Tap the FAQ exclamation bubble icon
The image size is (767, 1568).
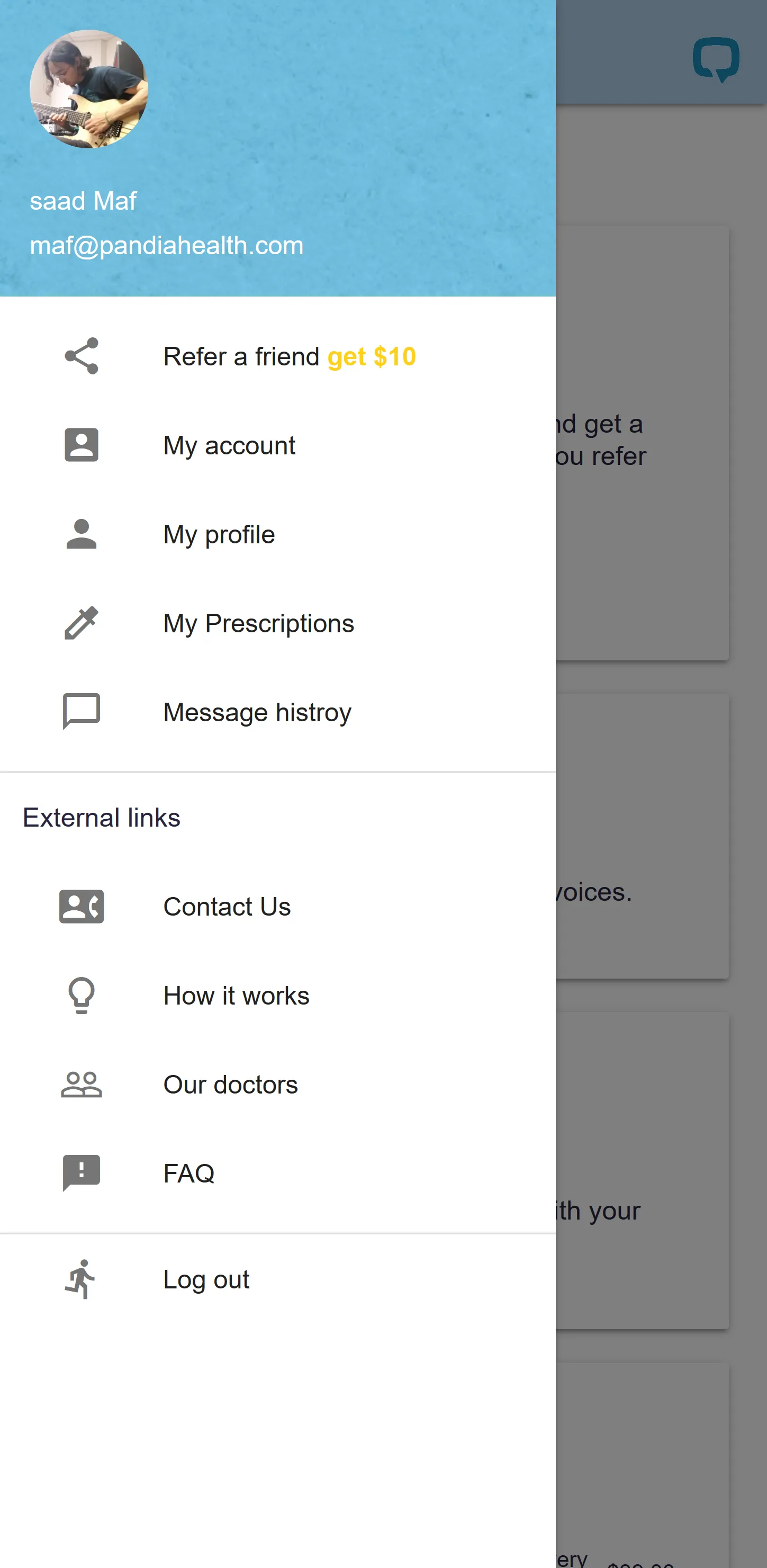click(x=82, y=1172)
